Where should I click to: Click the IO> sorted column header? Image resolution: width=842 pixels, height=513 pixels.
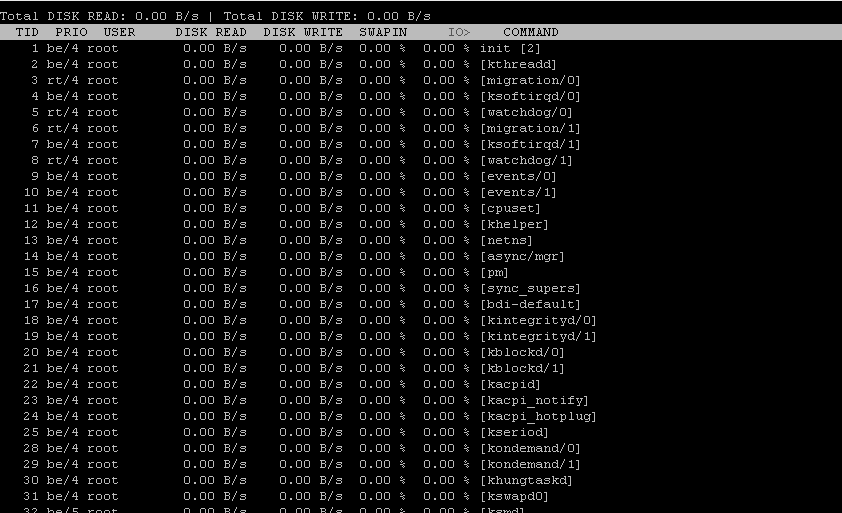click(x=459, y=32)
